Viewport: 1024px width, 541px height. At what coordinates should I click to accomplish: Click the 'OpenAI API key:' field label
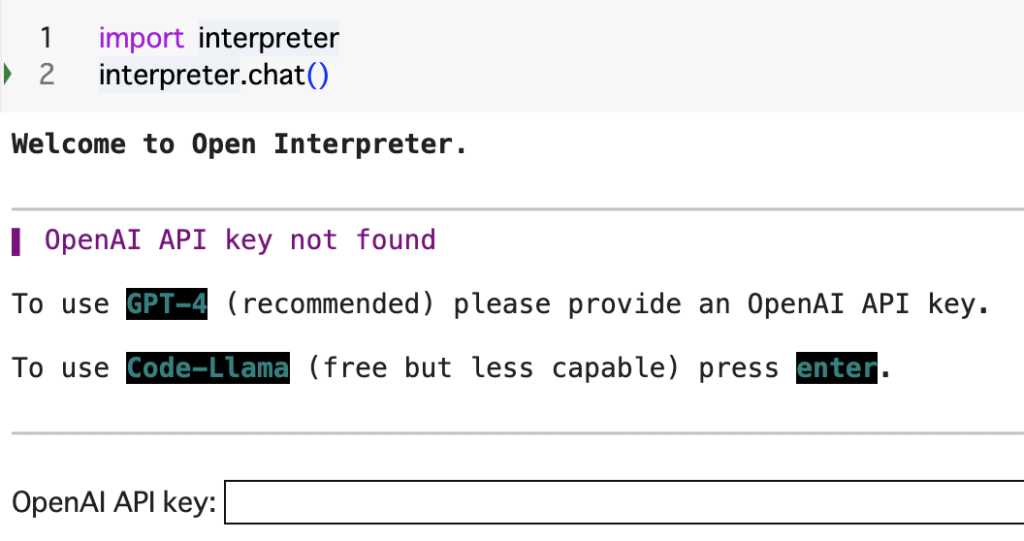point(114,502)
